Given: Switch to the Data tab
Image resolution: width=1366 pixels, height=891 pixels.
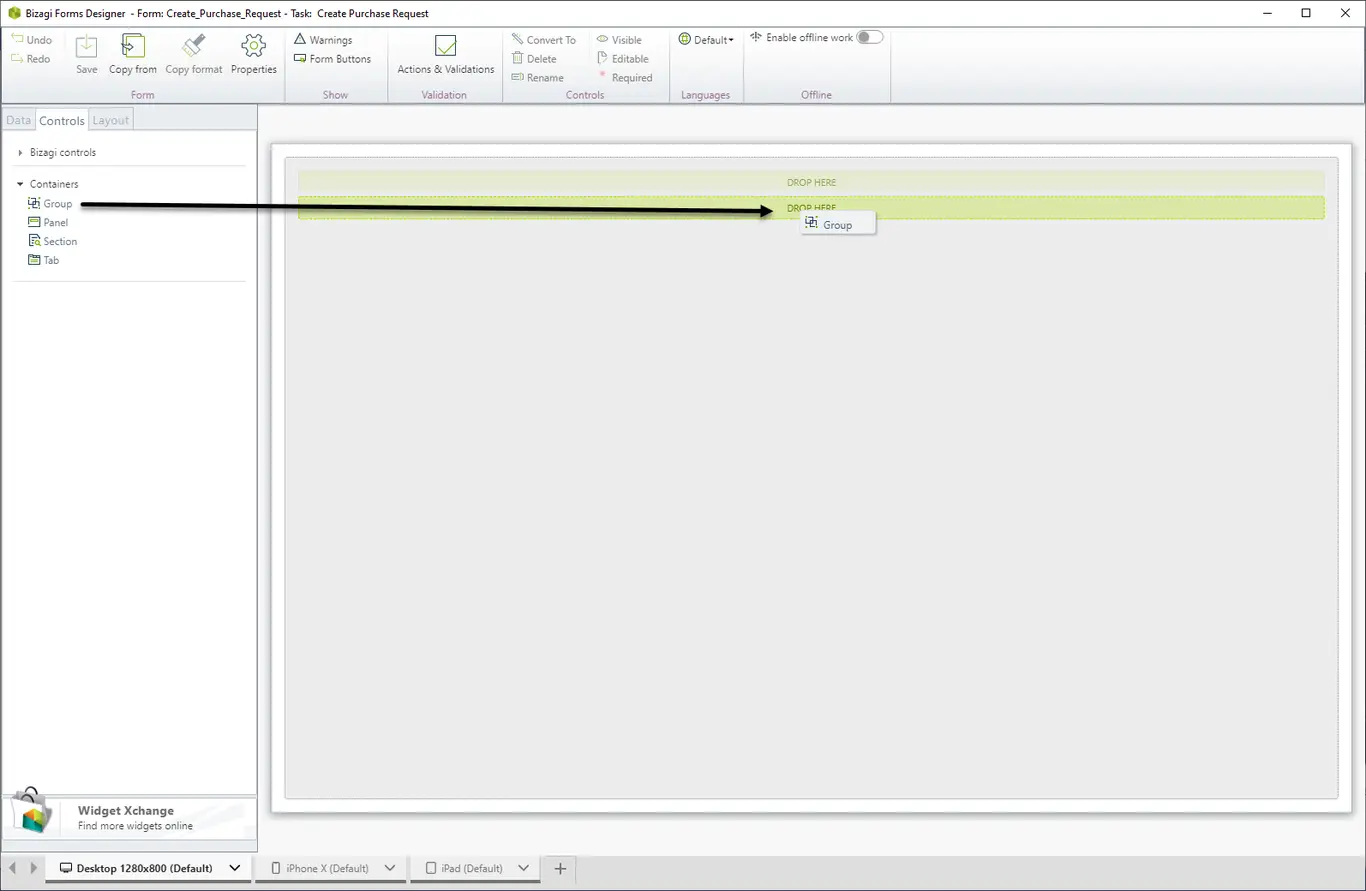Looking at the screenshot, I should [x=19, y=120].
